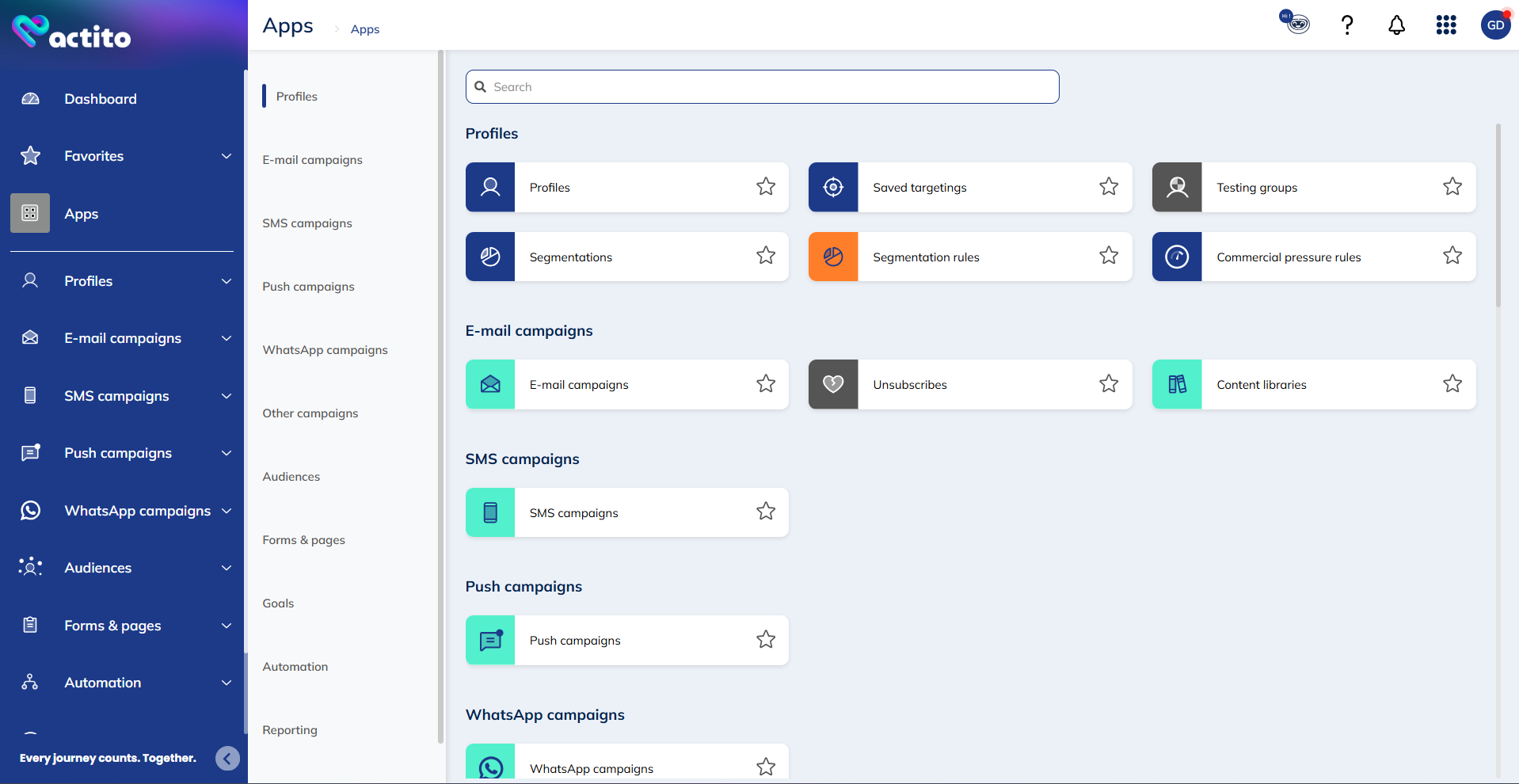Collapse the sidebar with the arrow button
This screenshot has height=784, width=1519.
click(227, 759)
